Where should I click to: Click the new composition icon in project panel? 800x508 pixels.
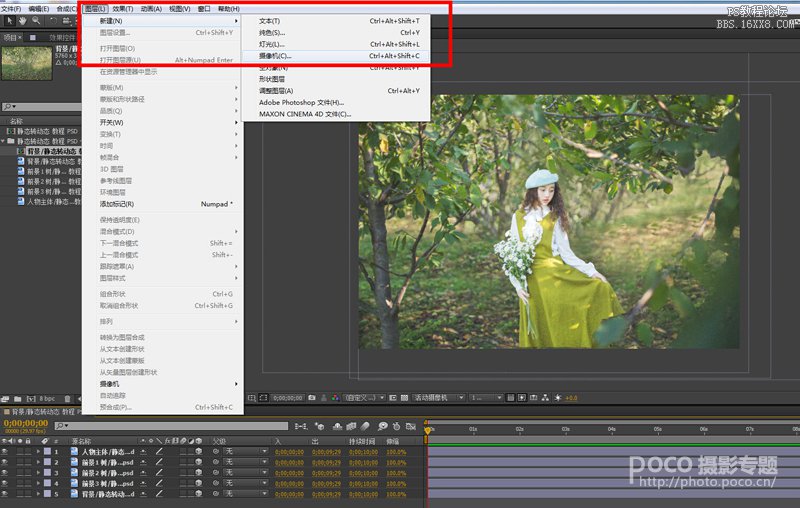(31, 399)
